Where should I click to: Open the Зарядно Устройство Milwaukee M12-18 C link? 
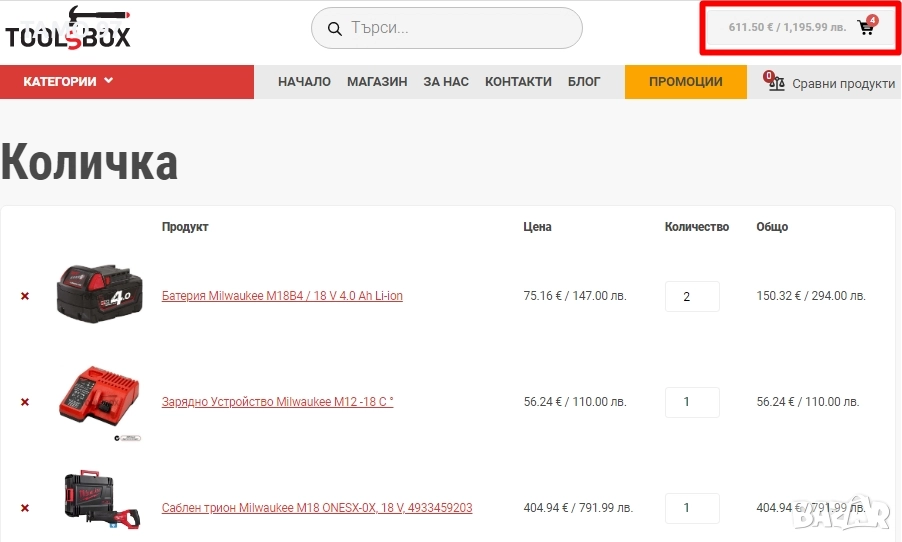(277, 402)
